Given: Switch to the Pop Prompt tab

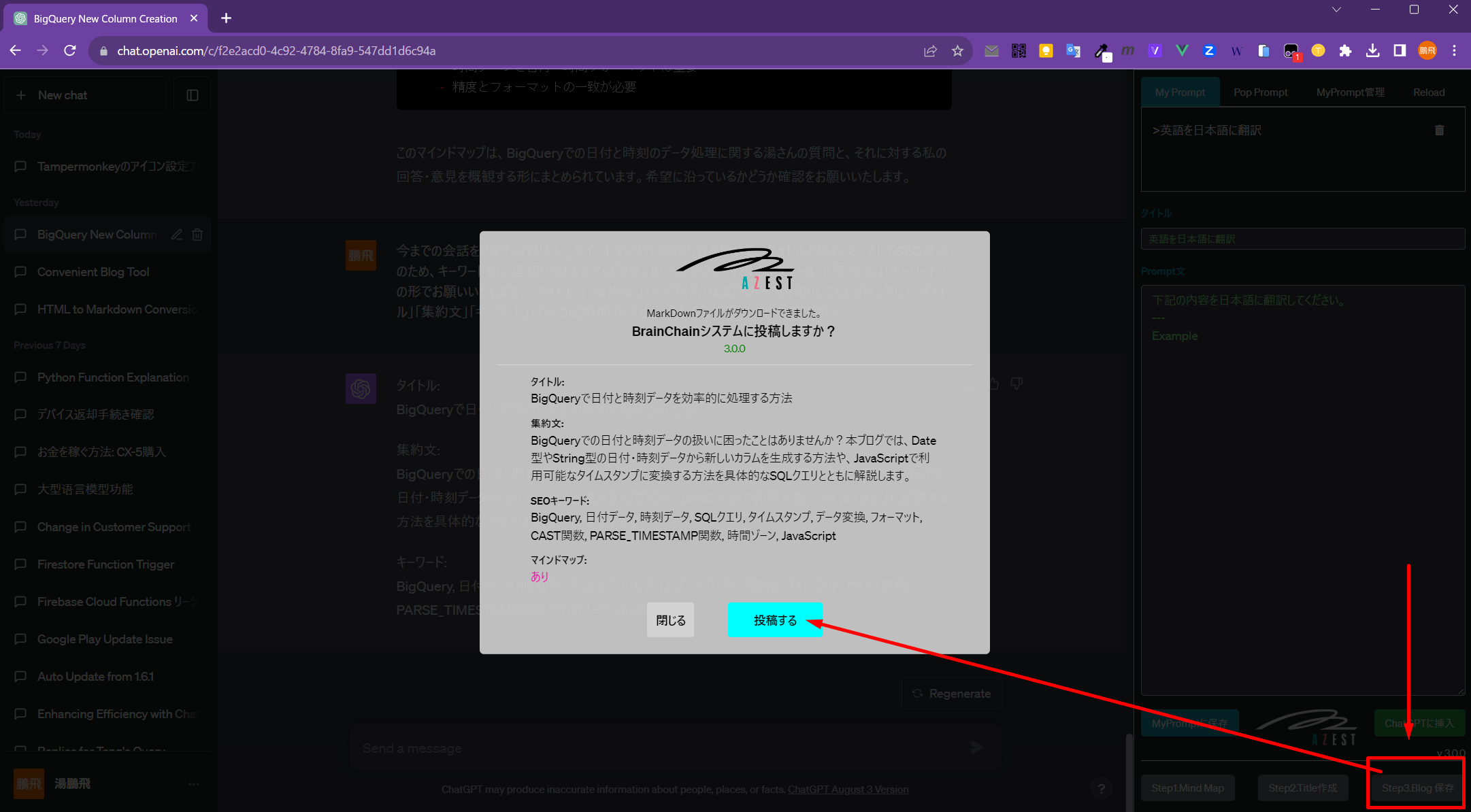Looking at the screenshot, I should [1260, 92].
